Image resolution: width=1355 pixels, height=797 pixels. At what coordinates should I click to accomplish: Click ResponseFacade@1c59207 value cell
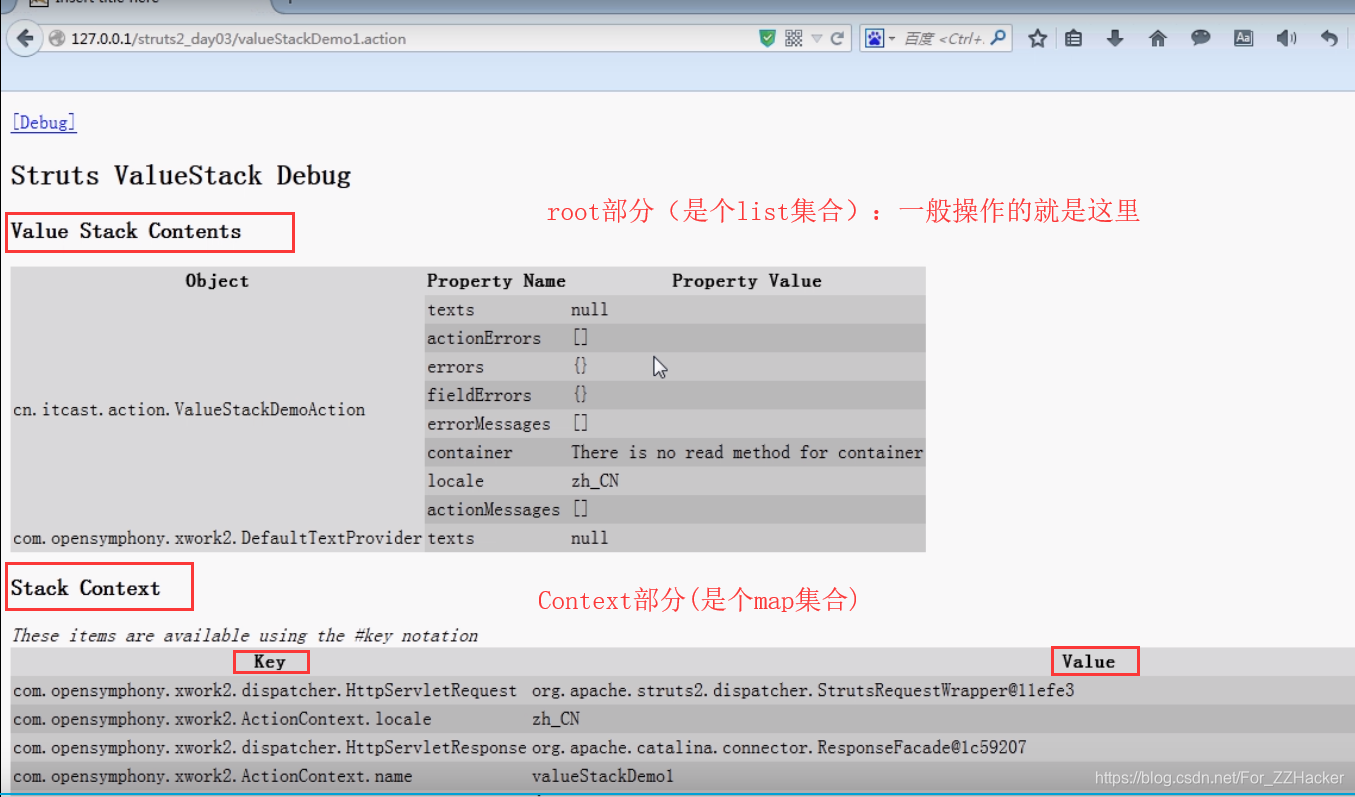click(x=779, y=747)
